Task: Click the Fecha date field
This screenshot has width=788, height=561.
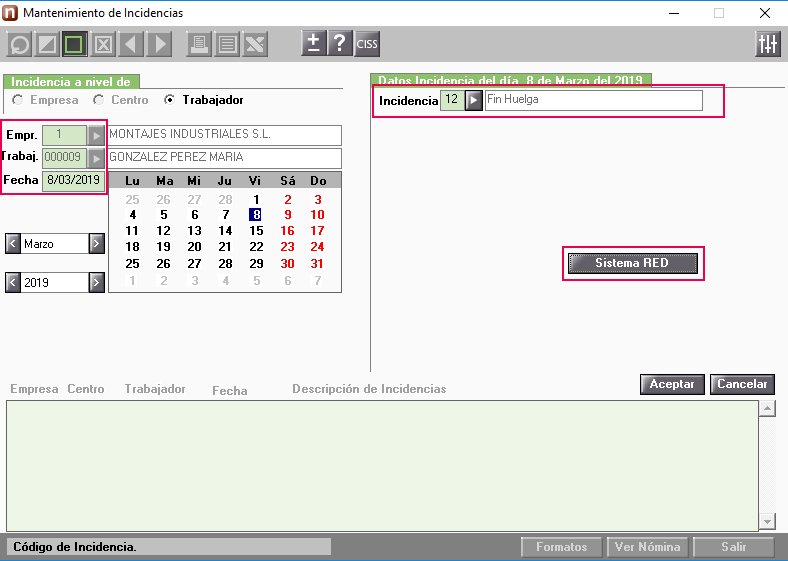Action: 73,181
